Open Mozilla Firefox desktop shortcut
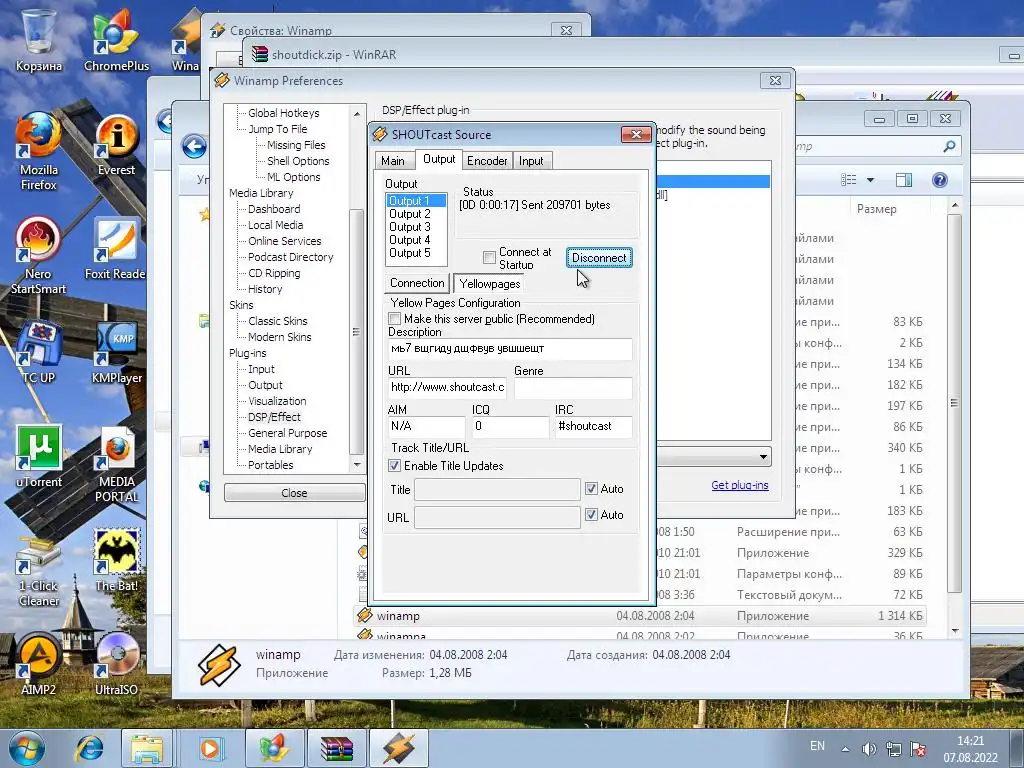The width and height of the screenshot is (1024, 768). [39, 152]
